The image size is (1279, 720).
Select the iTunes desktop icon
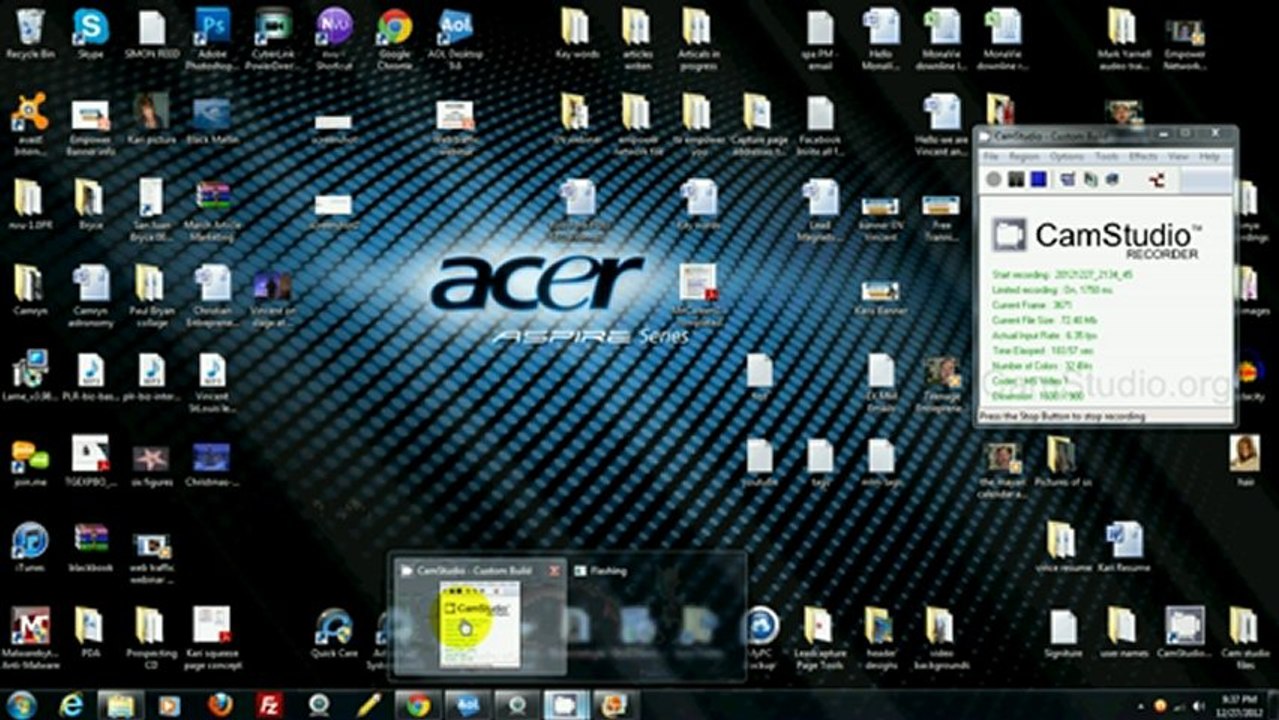click(30, 548)
